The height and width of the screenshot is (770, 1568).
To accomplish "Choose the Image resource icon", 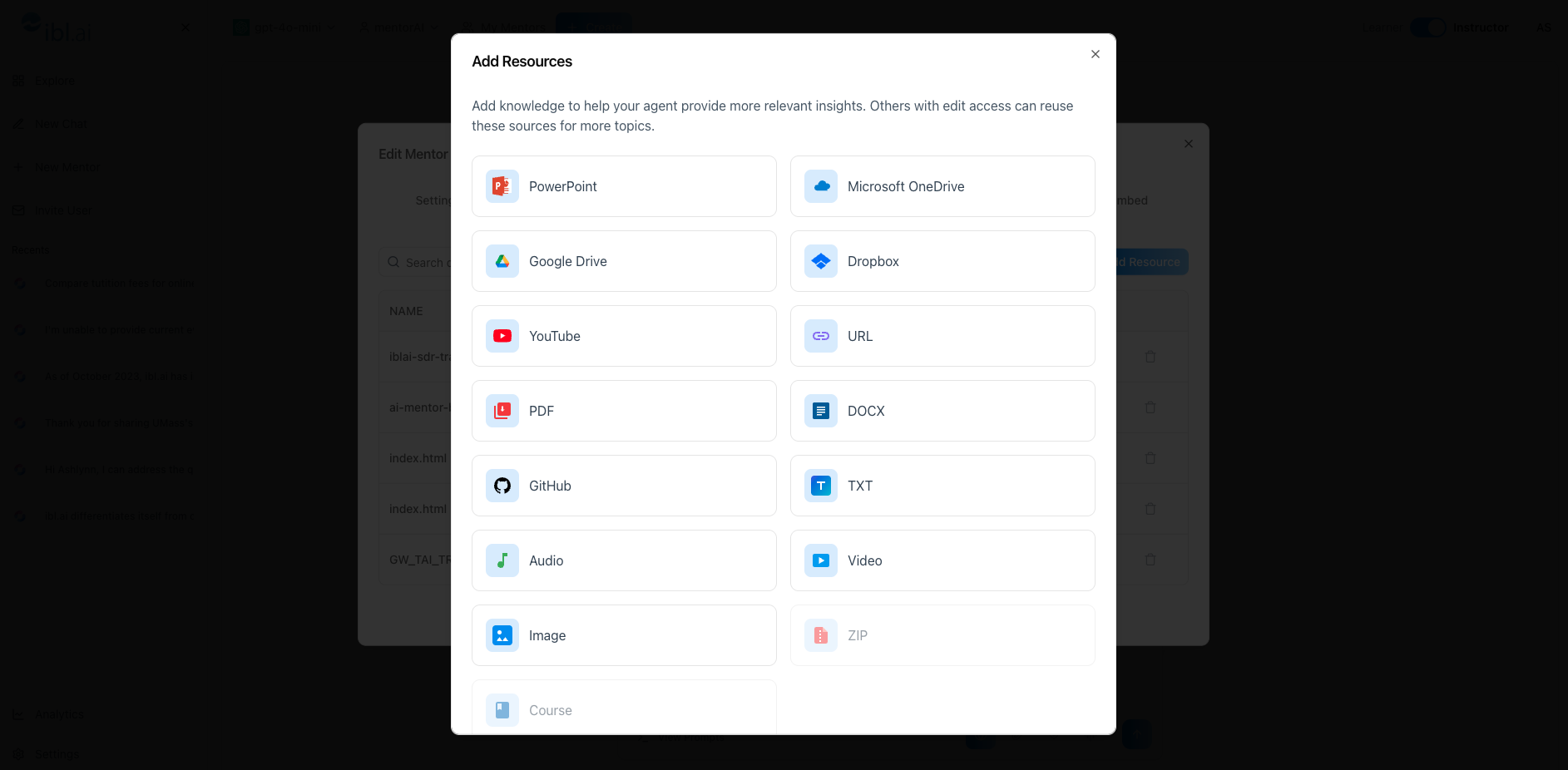I will [x=502, y=635].
